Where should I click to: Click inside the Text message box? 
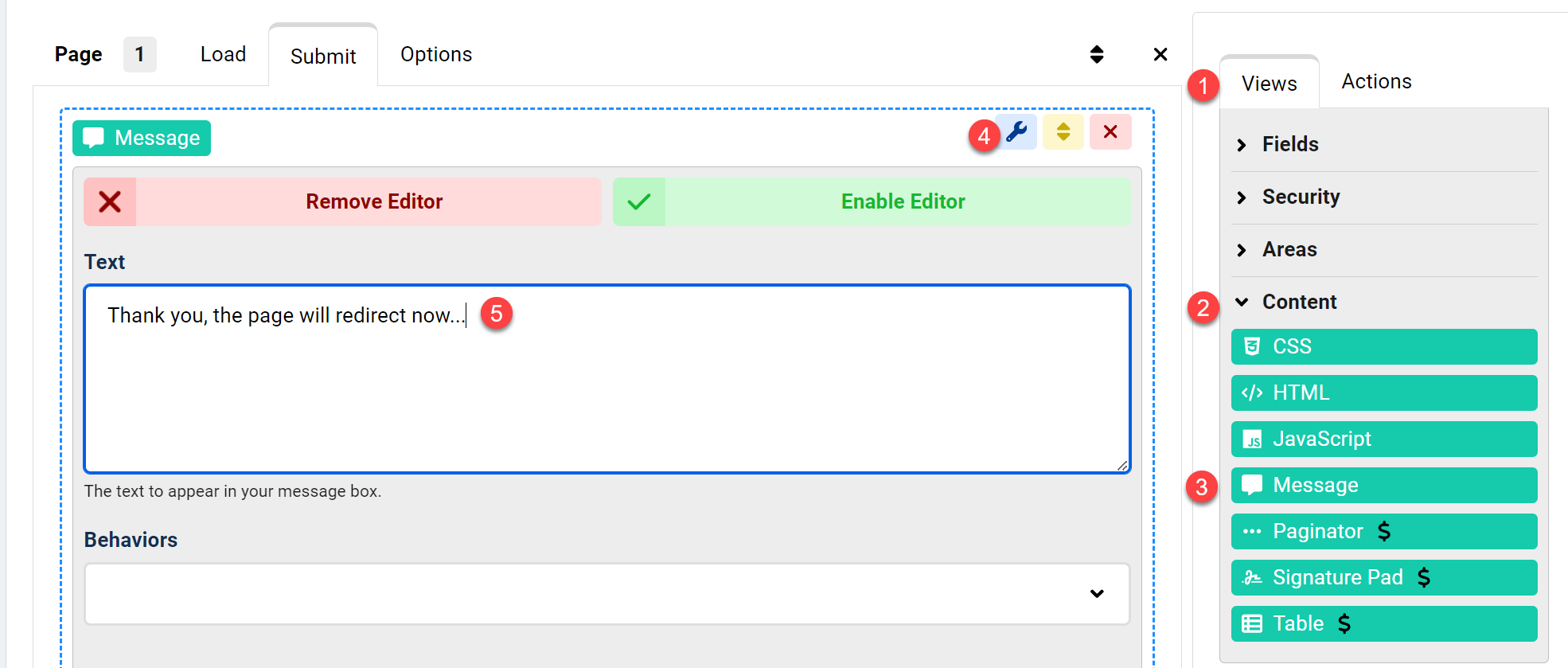(x=607, y=379)
